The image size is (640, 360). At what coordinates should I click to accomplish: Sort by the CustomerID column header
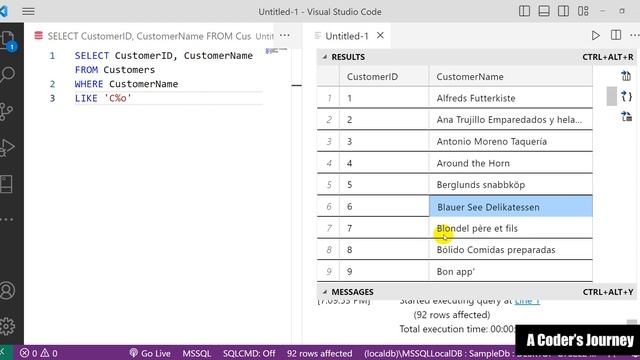384,77
